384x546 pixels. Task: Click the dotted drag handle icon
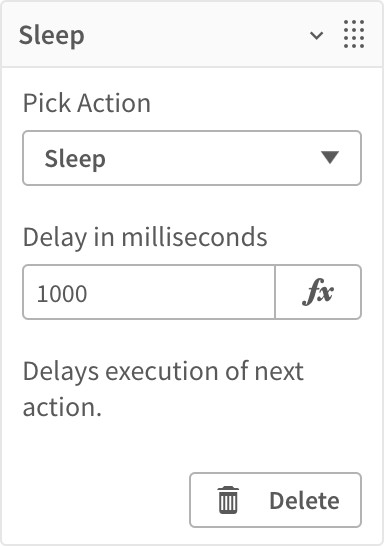tap(354, 34)
